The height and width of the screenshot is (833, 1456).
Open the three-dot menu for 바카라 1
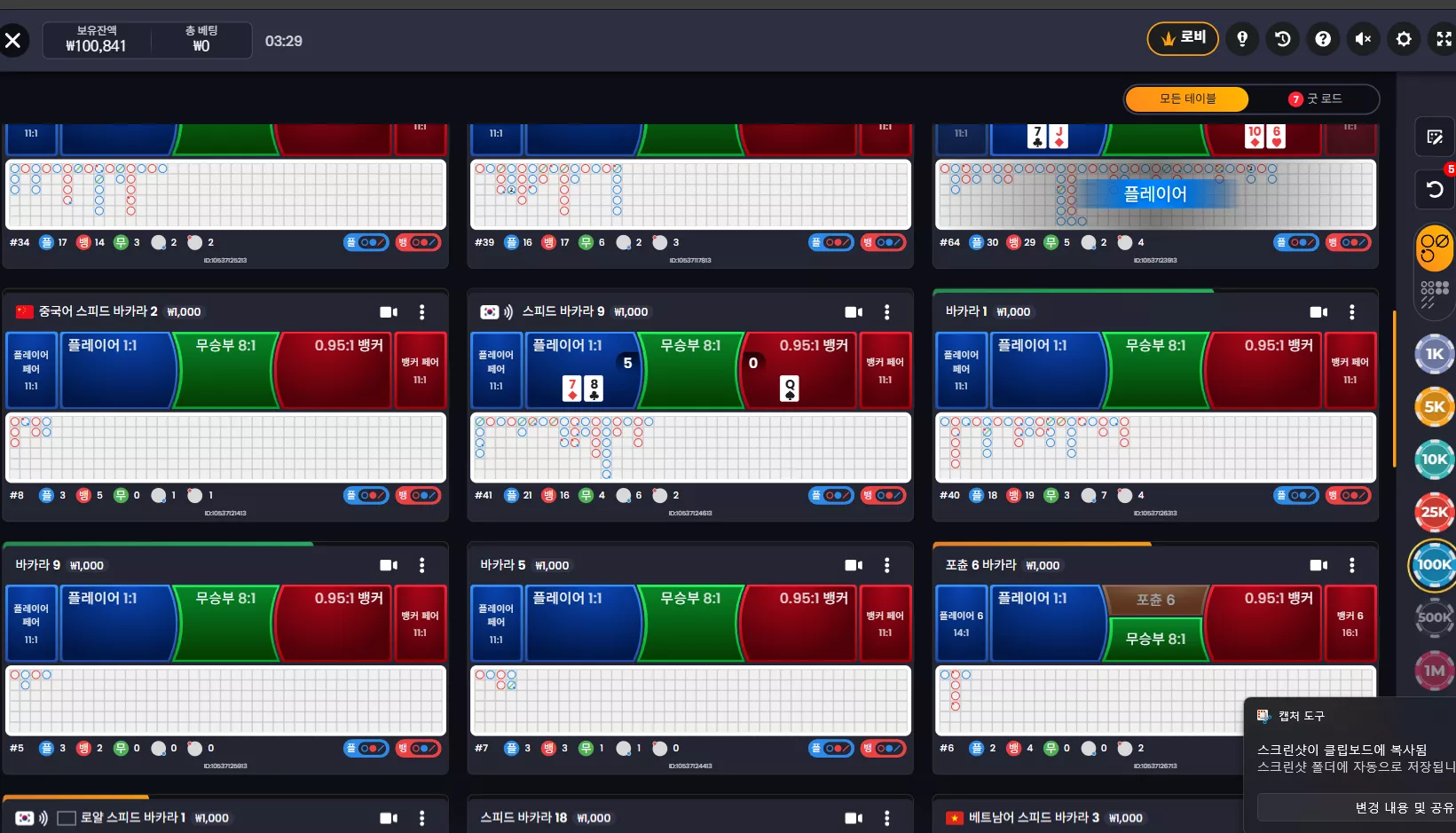[x=1352, y=312]
